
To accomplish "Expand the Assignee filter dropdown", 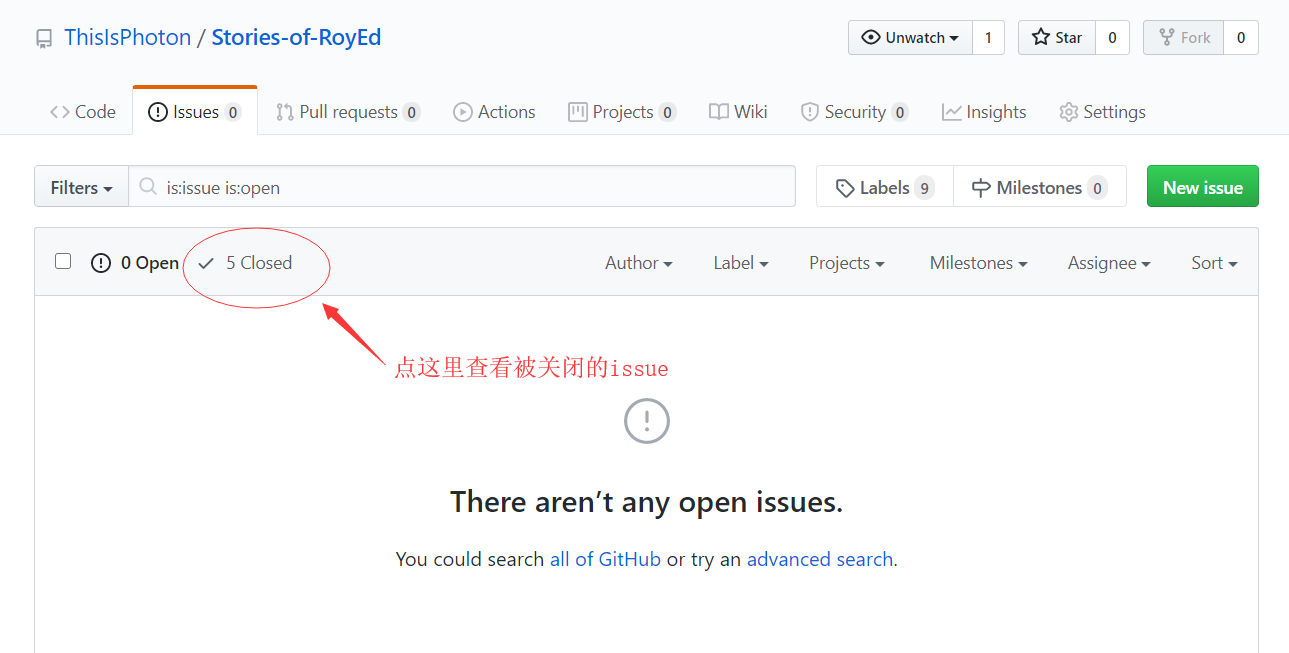I will point(1109,263).
